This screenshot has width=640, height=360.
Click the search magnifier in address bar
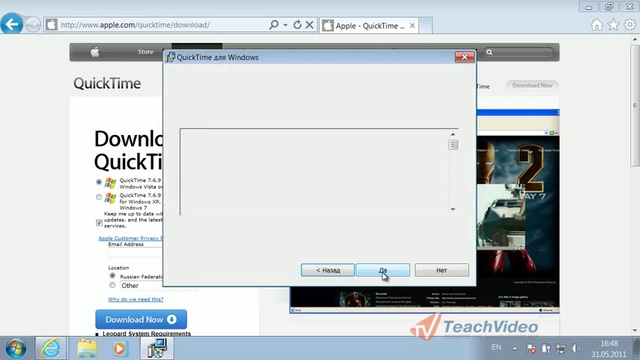(274, 25)
